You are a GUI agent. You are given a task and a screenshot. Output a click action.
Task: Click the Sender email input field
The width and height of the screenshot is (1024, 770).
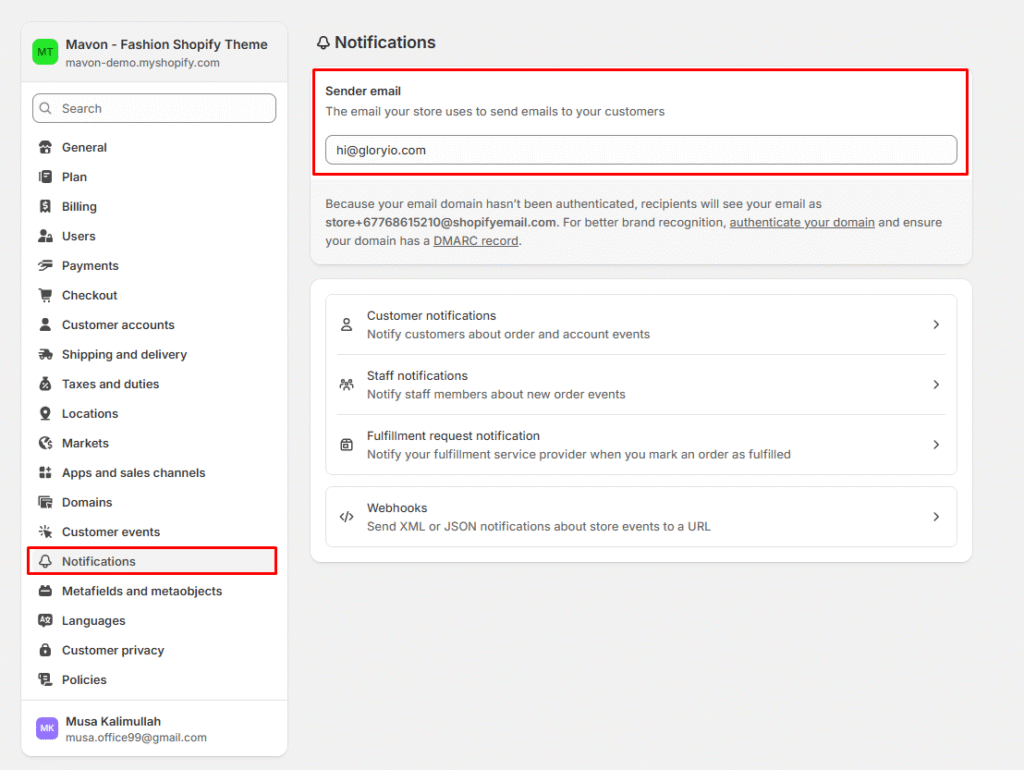(640, 150)
